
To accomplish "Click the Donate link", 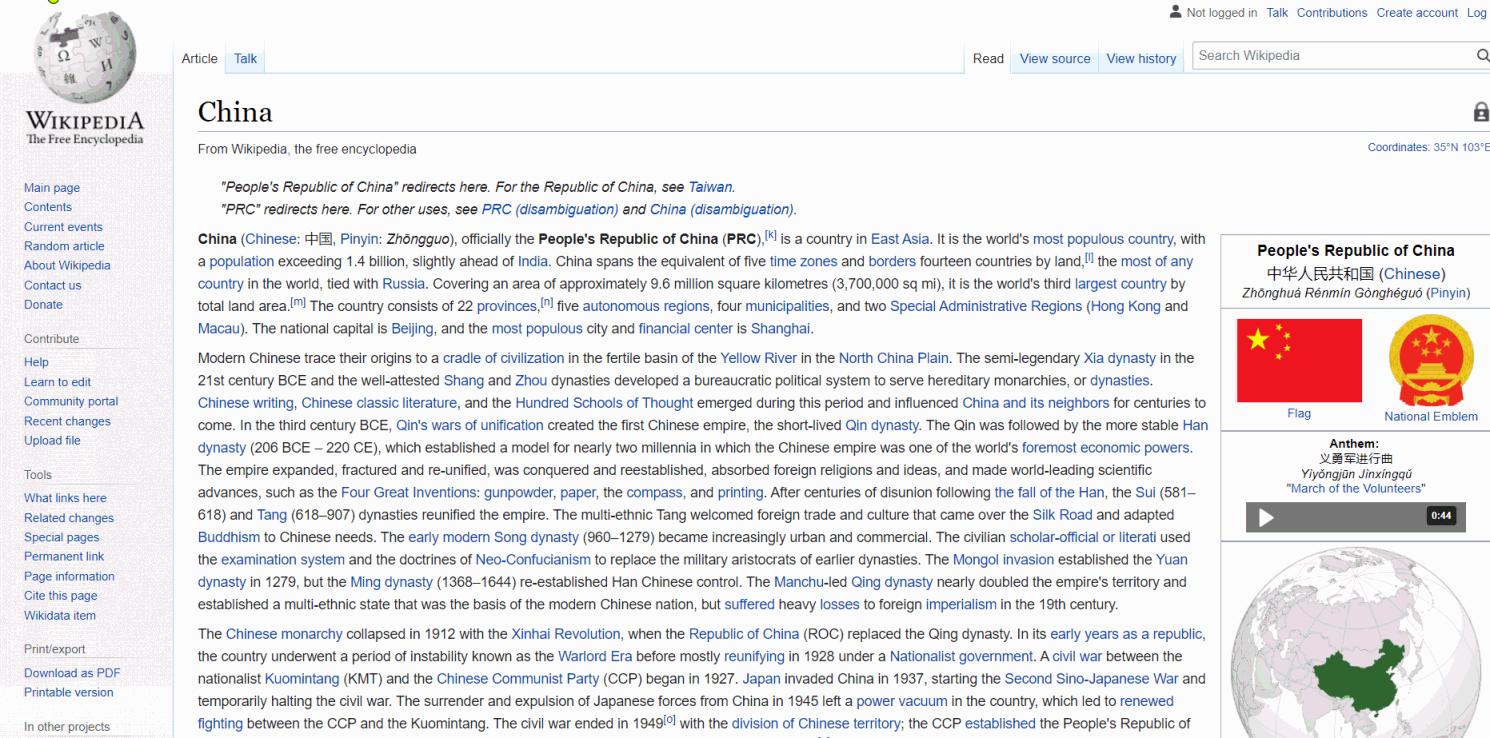I will point(43,305).
